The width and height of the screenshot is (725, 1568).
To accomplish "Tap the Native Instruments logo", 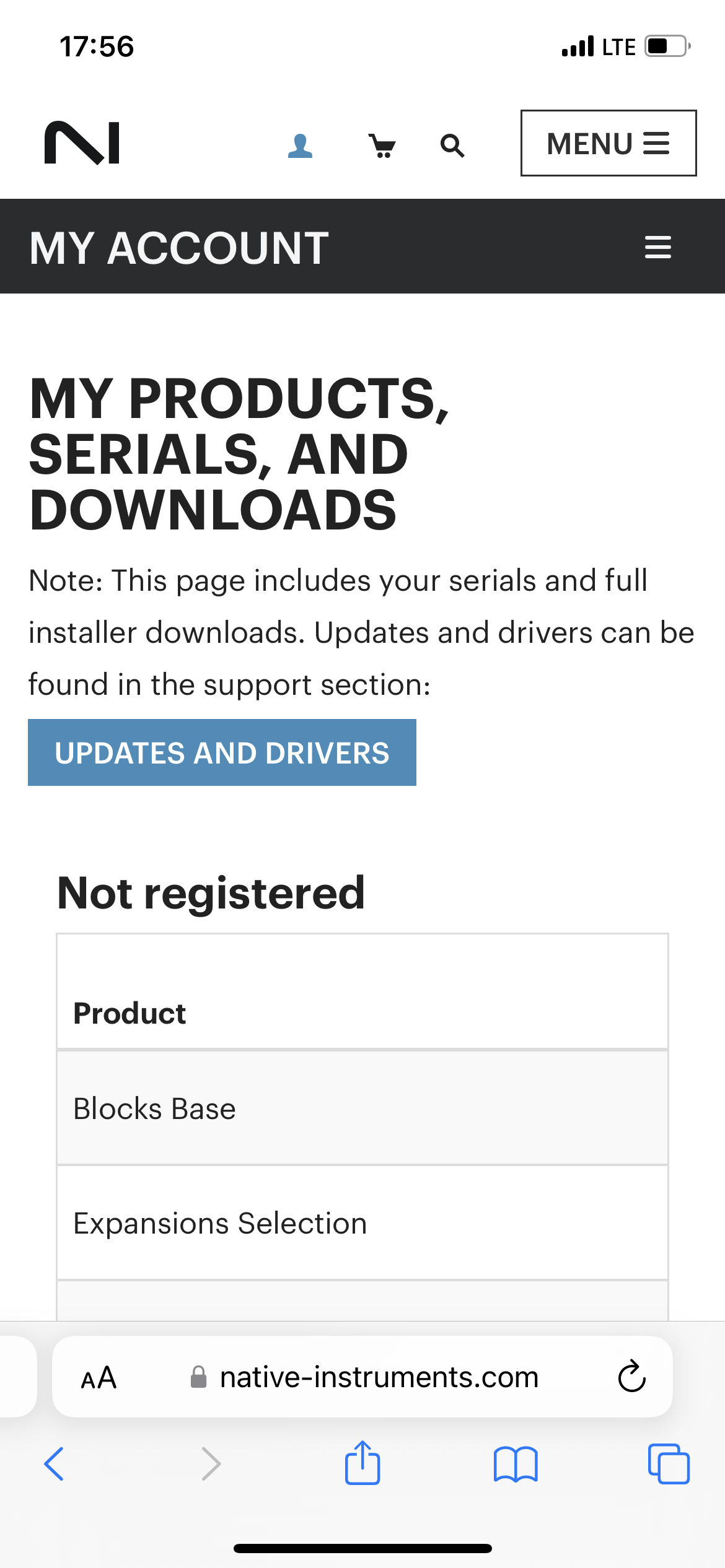I will tap(82, 143).
